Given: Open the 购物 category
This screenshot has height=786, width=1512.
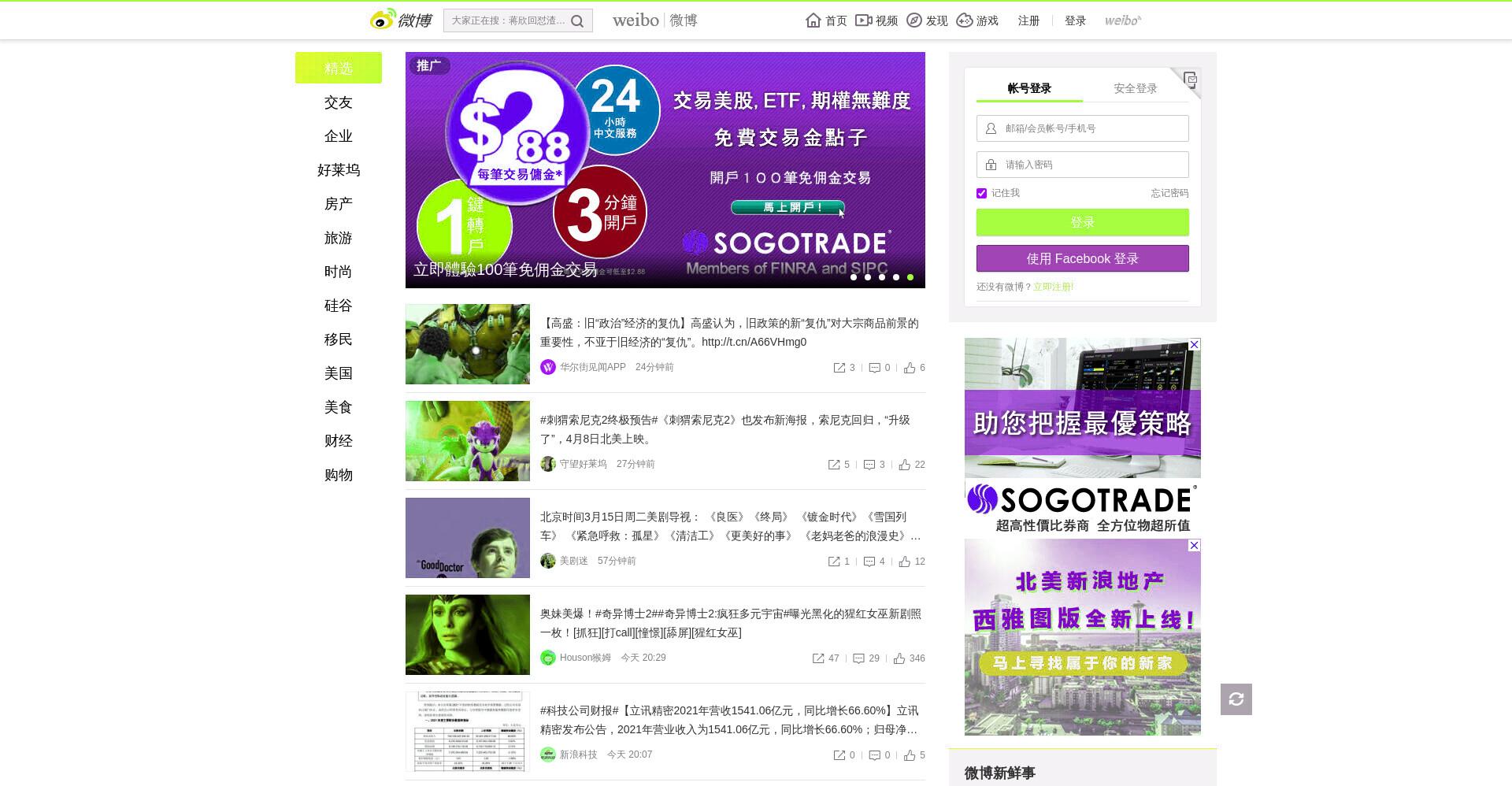Looking at the screenshot, I should tap(339, 475).
